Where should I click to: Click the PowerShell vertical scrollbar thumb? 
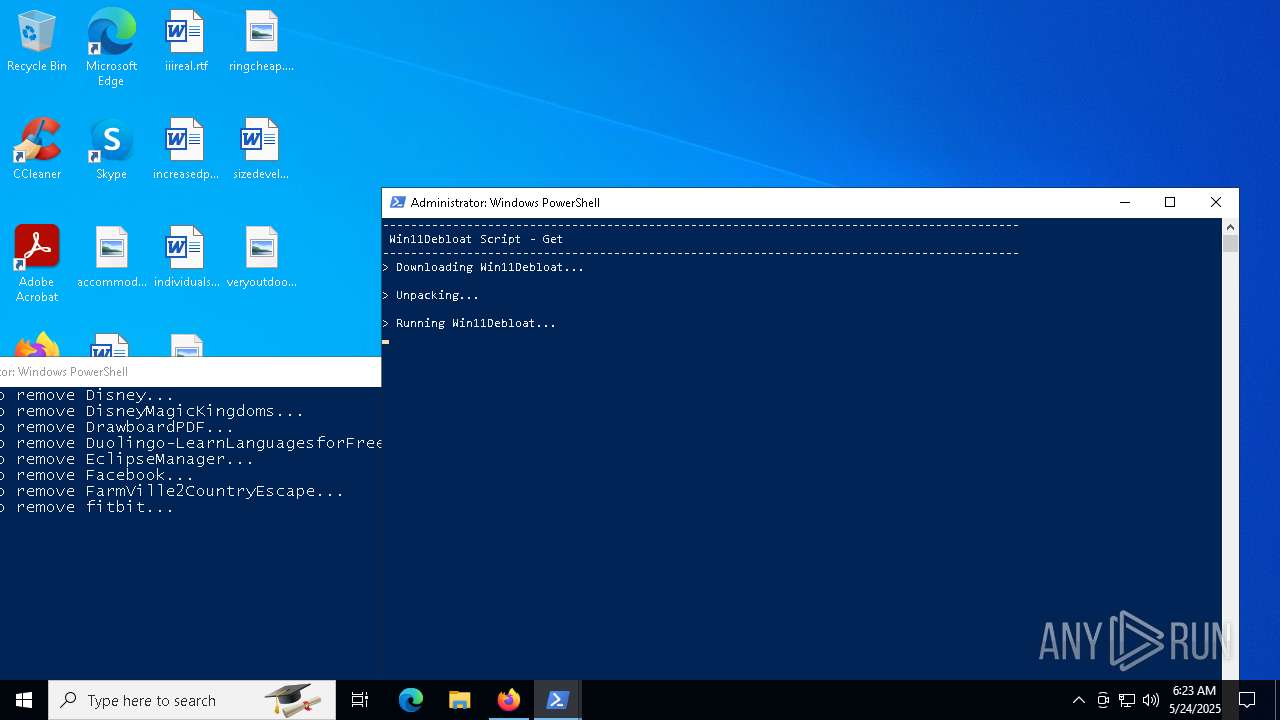(1230, 243)
